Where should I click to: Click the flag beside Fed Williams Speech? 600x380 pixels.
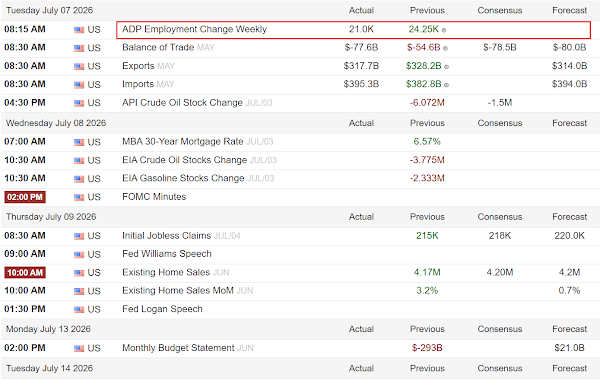tap(79, 255)
